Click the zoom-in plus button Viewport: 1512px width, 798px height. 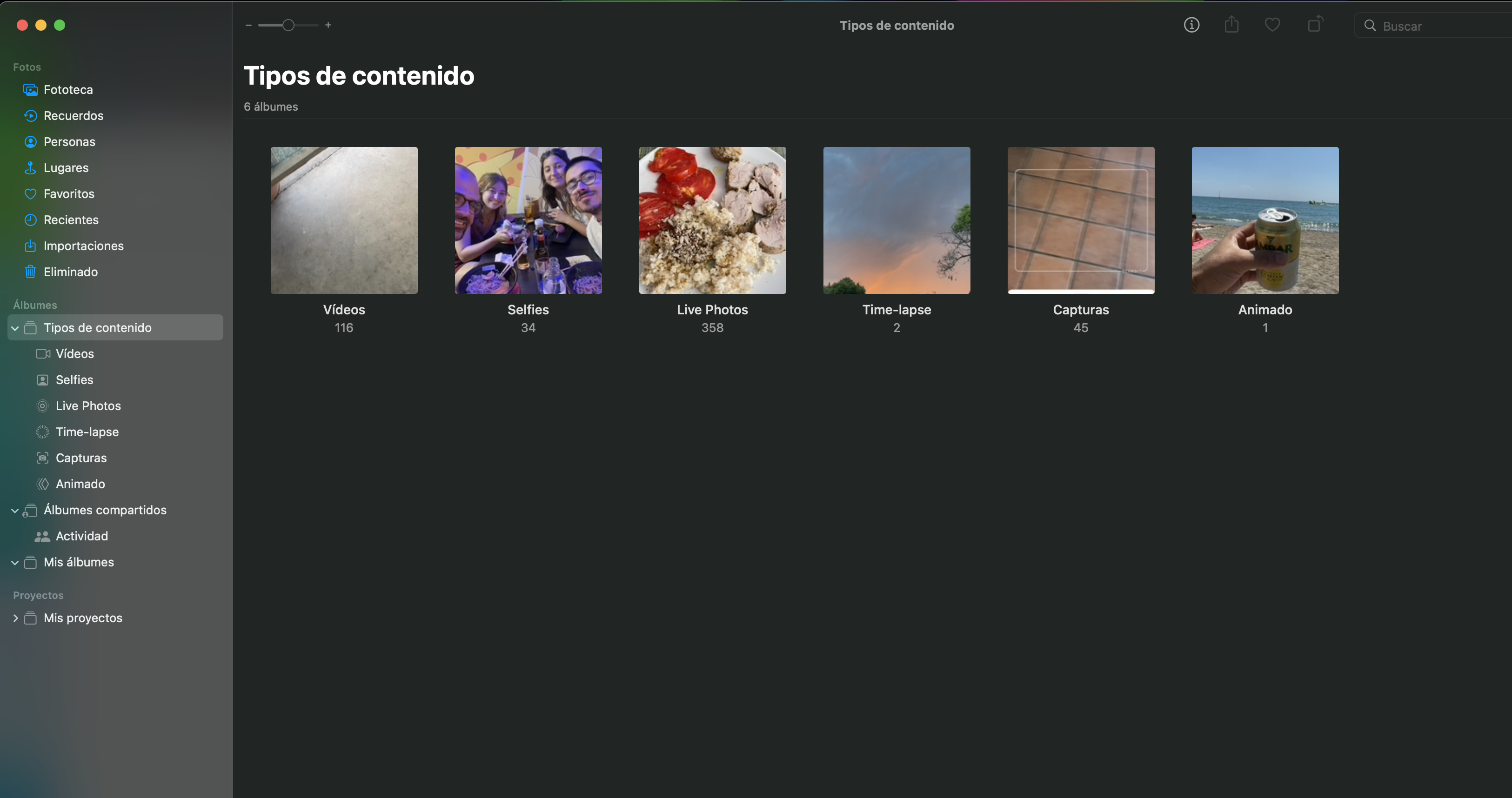[328, 25]
